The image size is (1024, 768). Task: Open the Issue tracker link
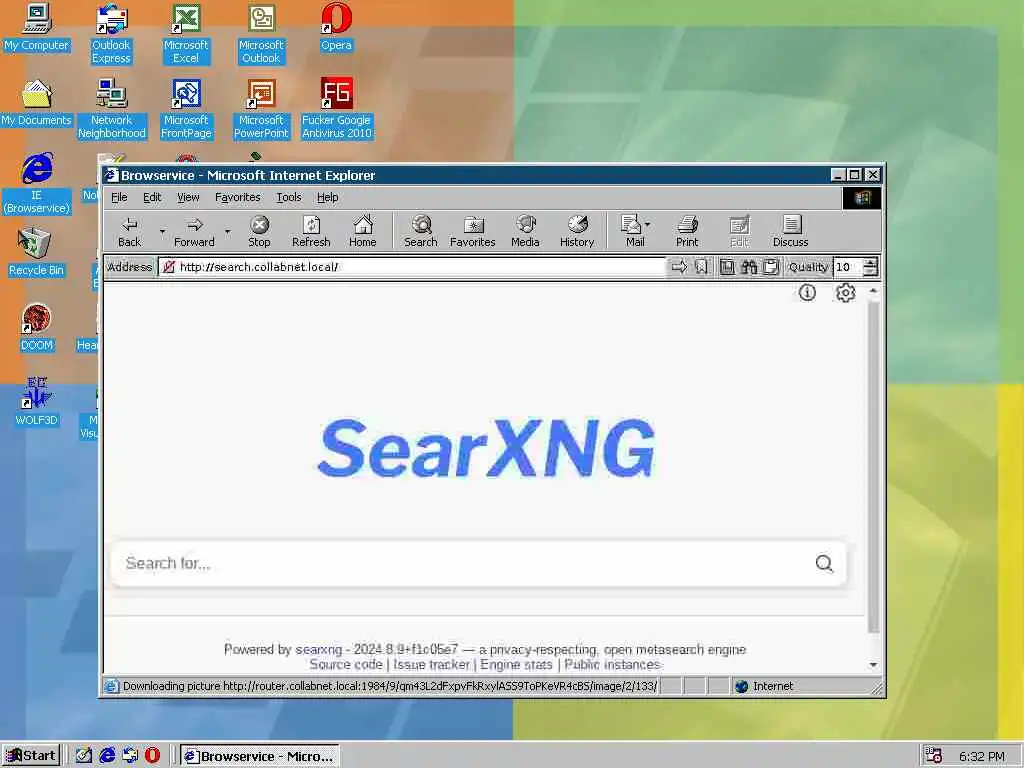click(x=432, y=665)
